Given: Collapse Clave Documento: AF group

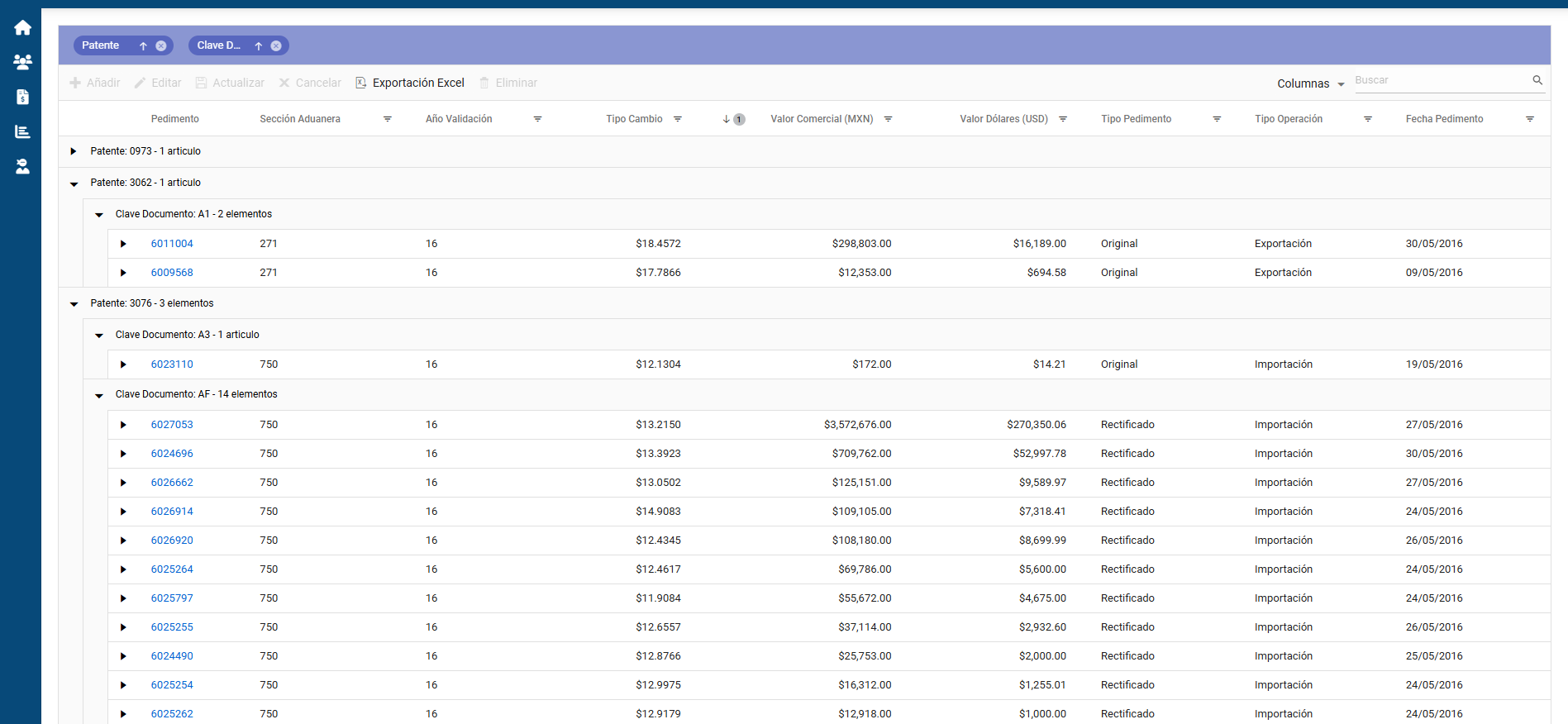Looking at the screenshot, I should [99, 395].
